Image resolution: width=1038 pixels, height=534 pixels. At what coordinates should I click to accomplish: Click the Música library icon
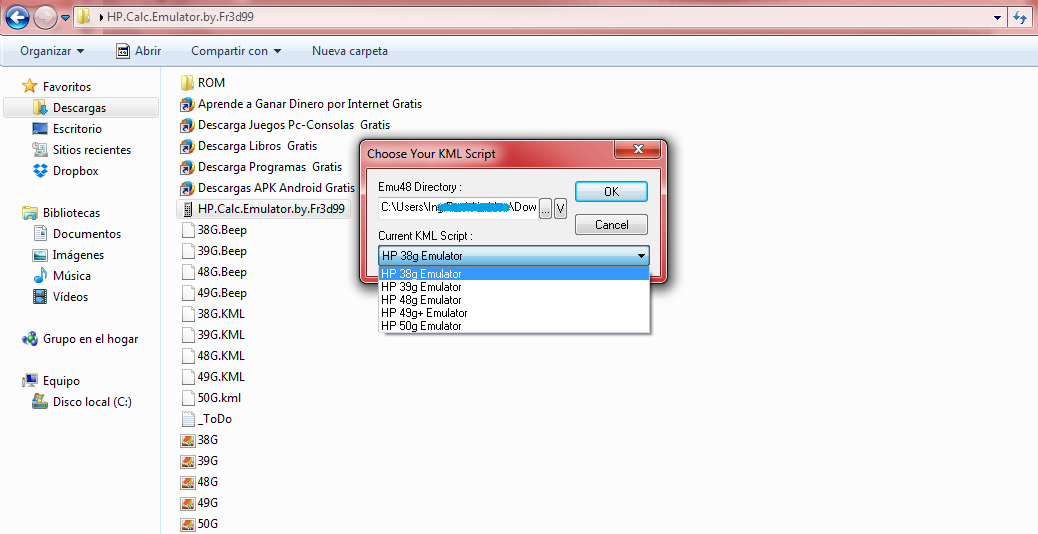point(40,276)
